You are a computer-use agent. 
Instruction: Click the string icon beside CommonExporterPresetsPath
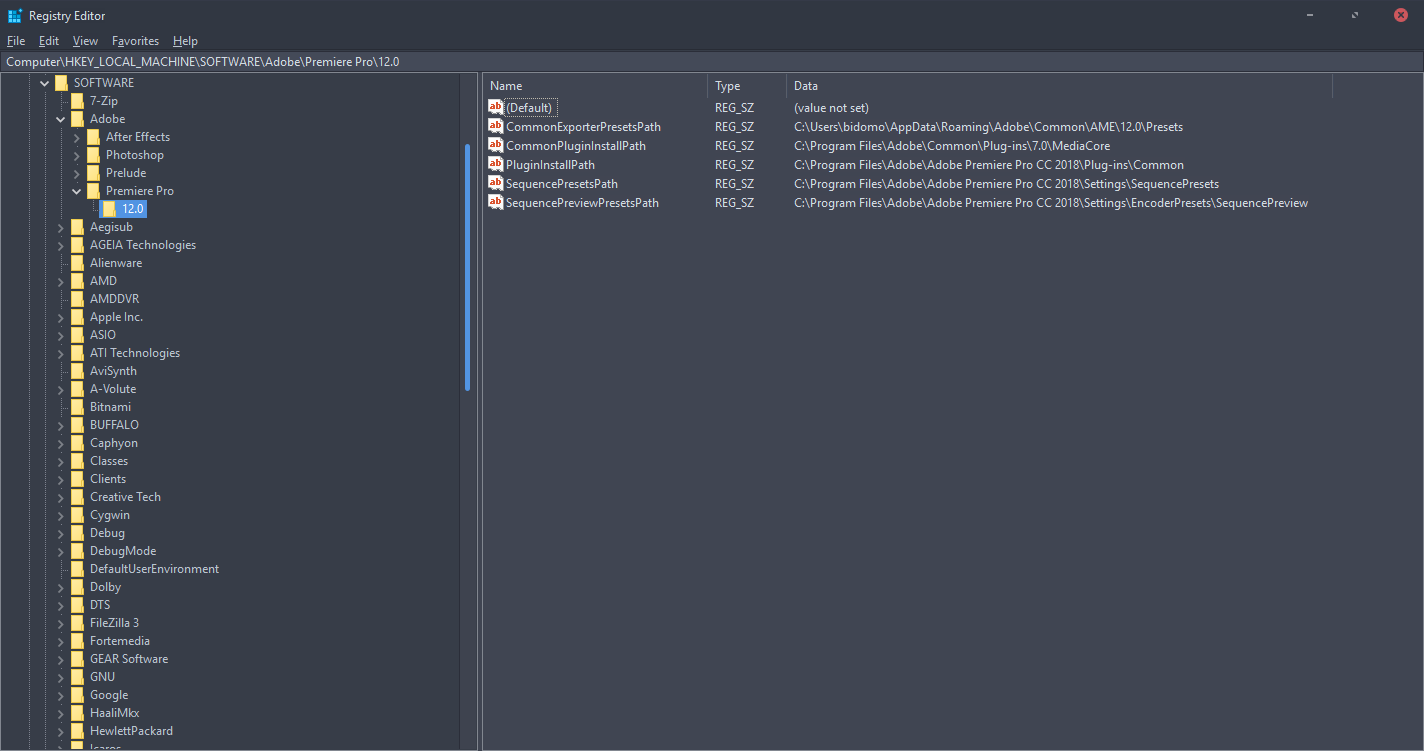tap(495, 126)
